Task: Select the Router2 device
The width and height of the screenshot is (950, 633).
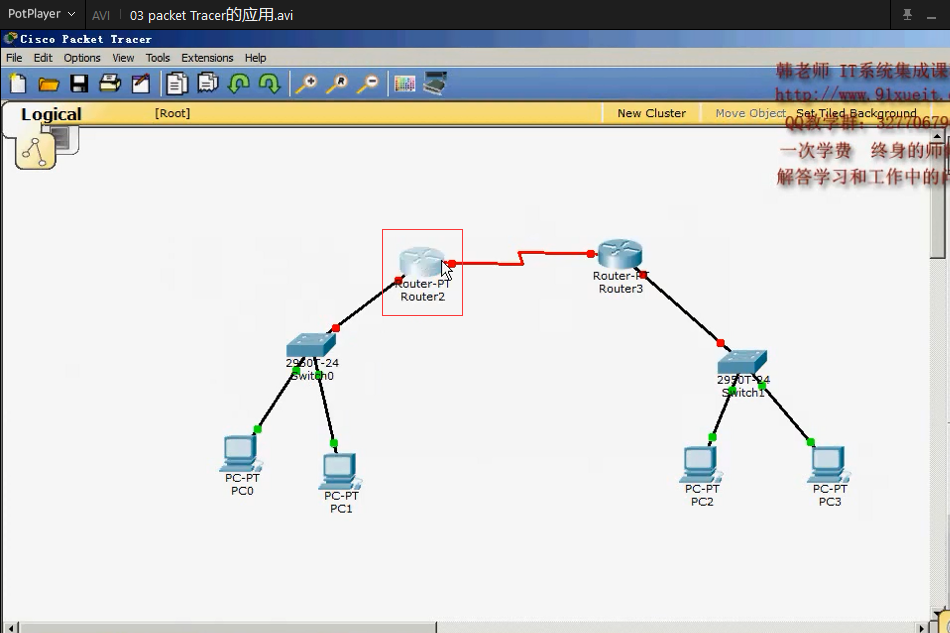Action: pyautogui.click(x=422, y=262)
